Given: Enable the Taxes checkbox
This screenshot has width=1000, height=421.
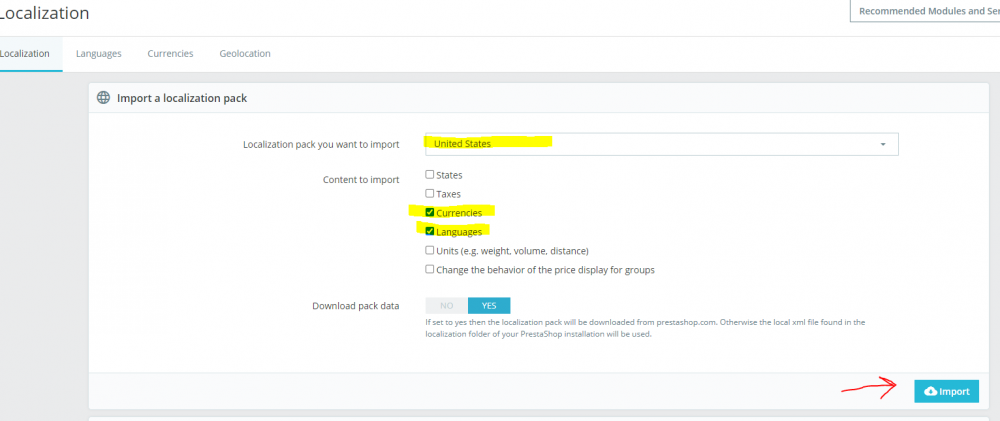Looking at the screenshot, I should coord(430,193).
